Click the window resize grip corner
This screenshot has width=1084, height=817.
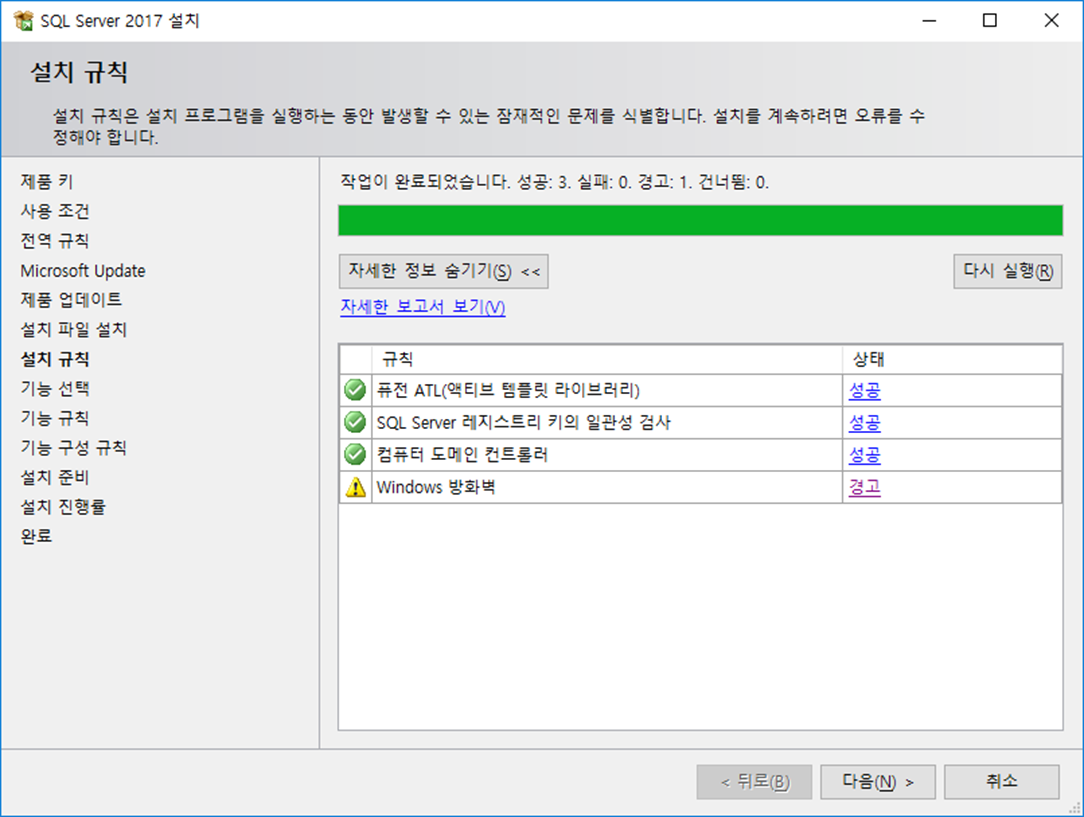(1075, 808)
